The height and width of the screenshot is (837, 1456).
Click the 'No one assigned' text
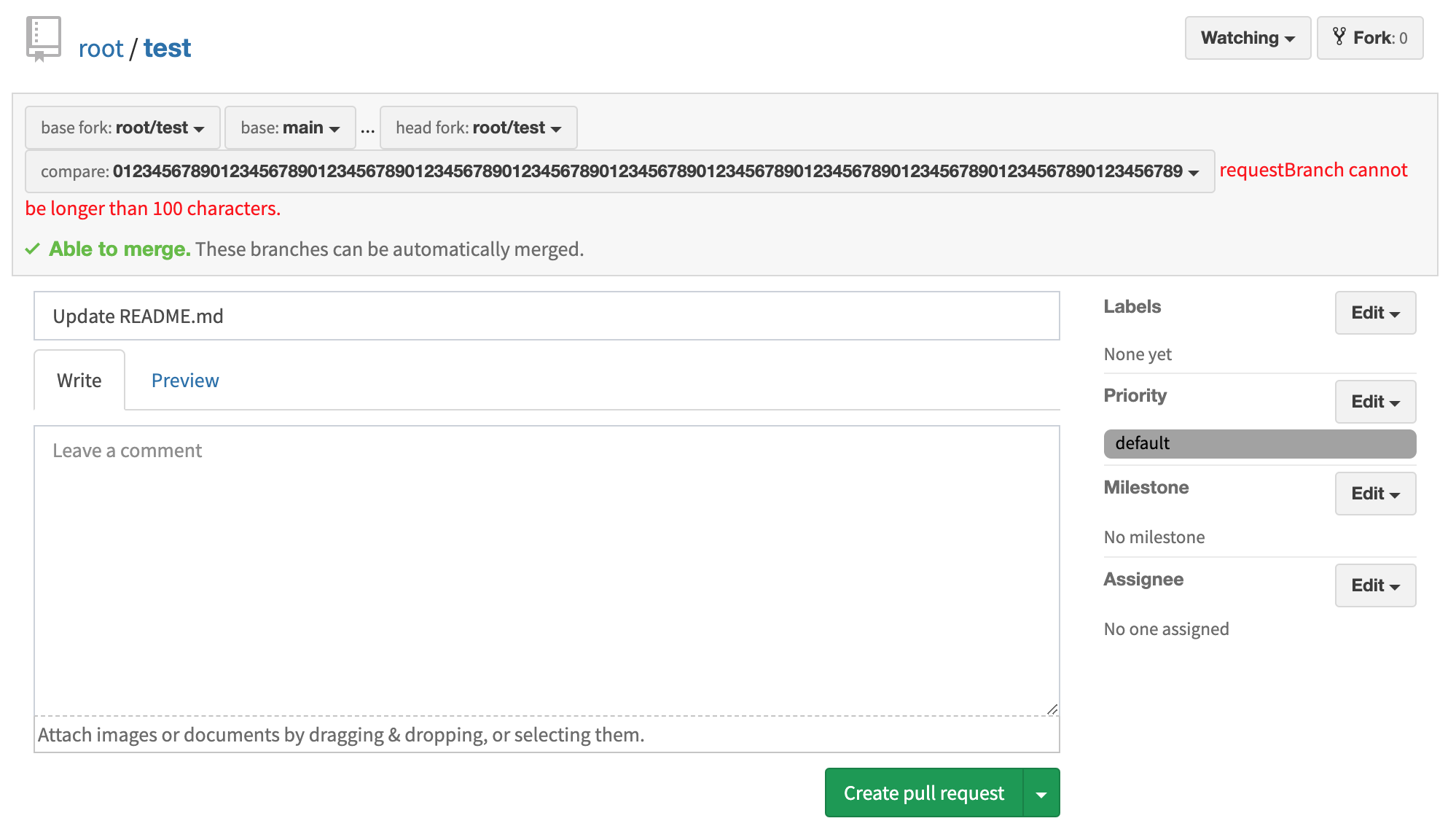[x=1166, y=629]
